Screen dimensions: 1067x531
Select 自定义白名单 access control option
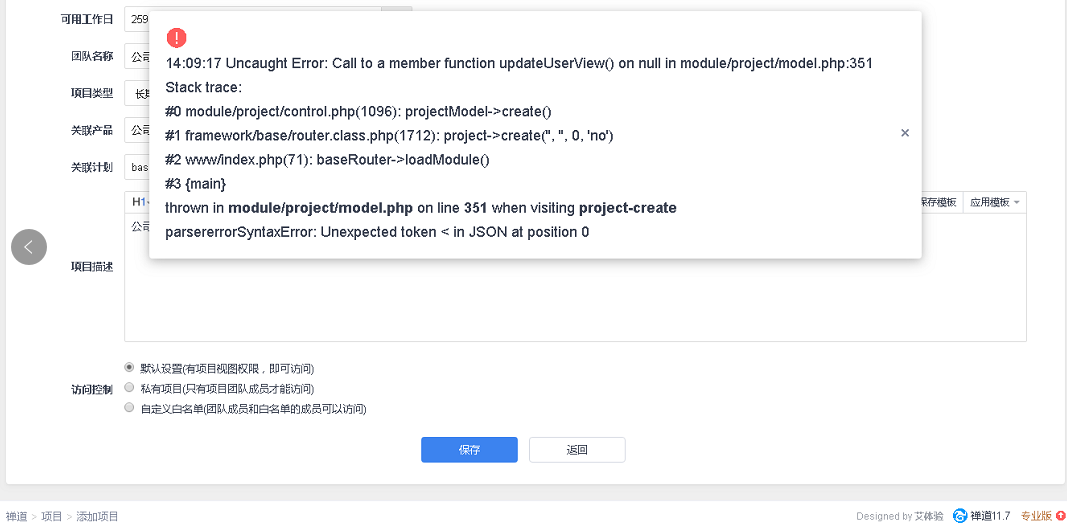(129, 408)
